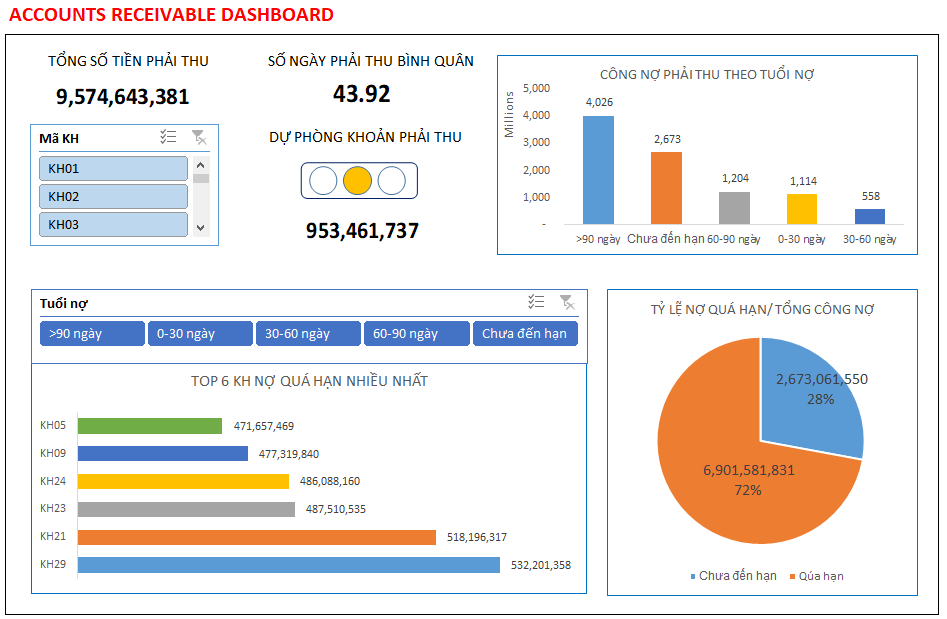Toggle multi-select in Mã KH slicer
This screenshot has height=619, width=947.
pos(168,138)
